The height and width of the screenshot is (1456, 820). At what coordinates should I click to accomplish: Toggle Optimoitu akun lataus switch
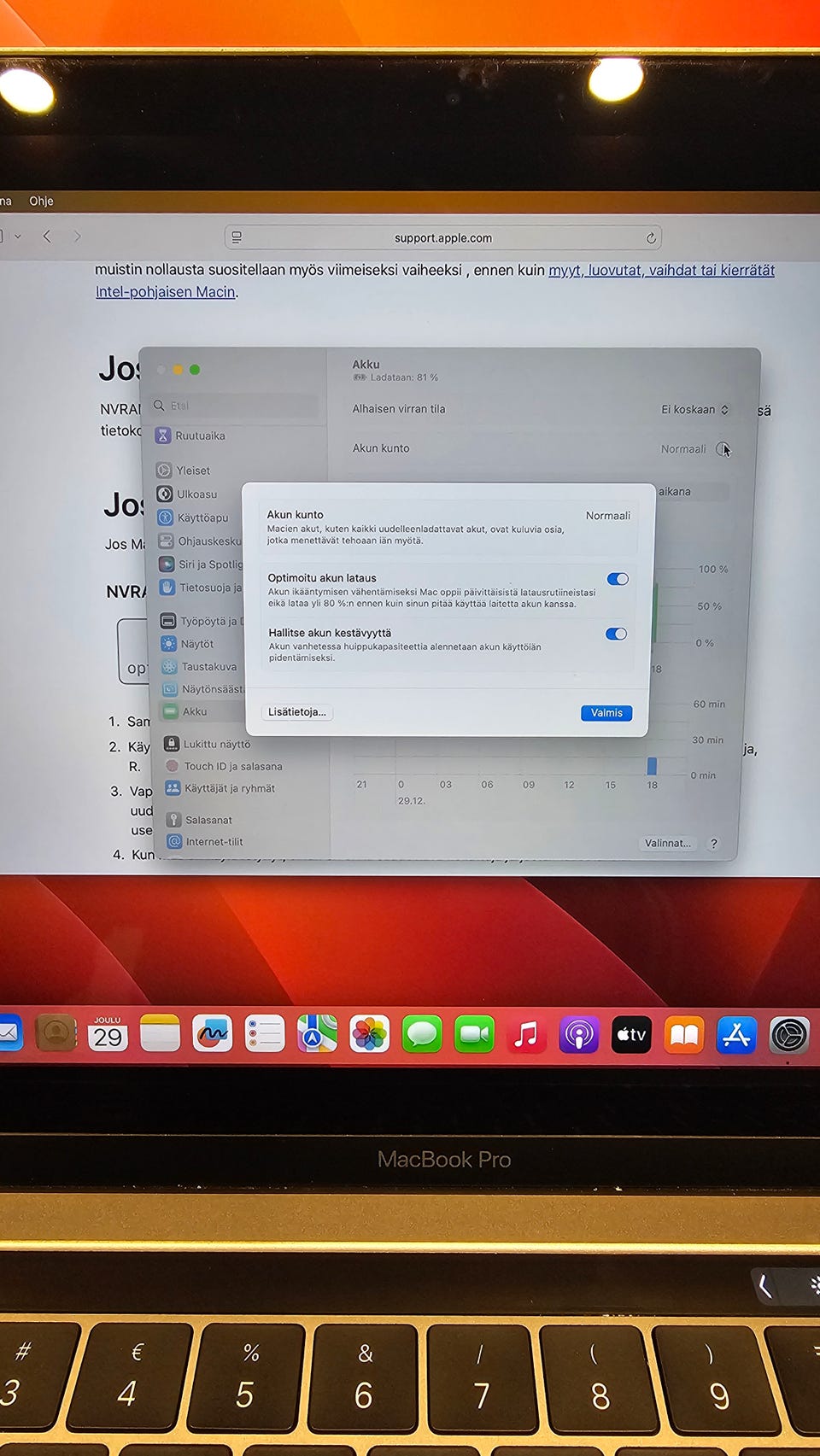click(x=618, y=579)
